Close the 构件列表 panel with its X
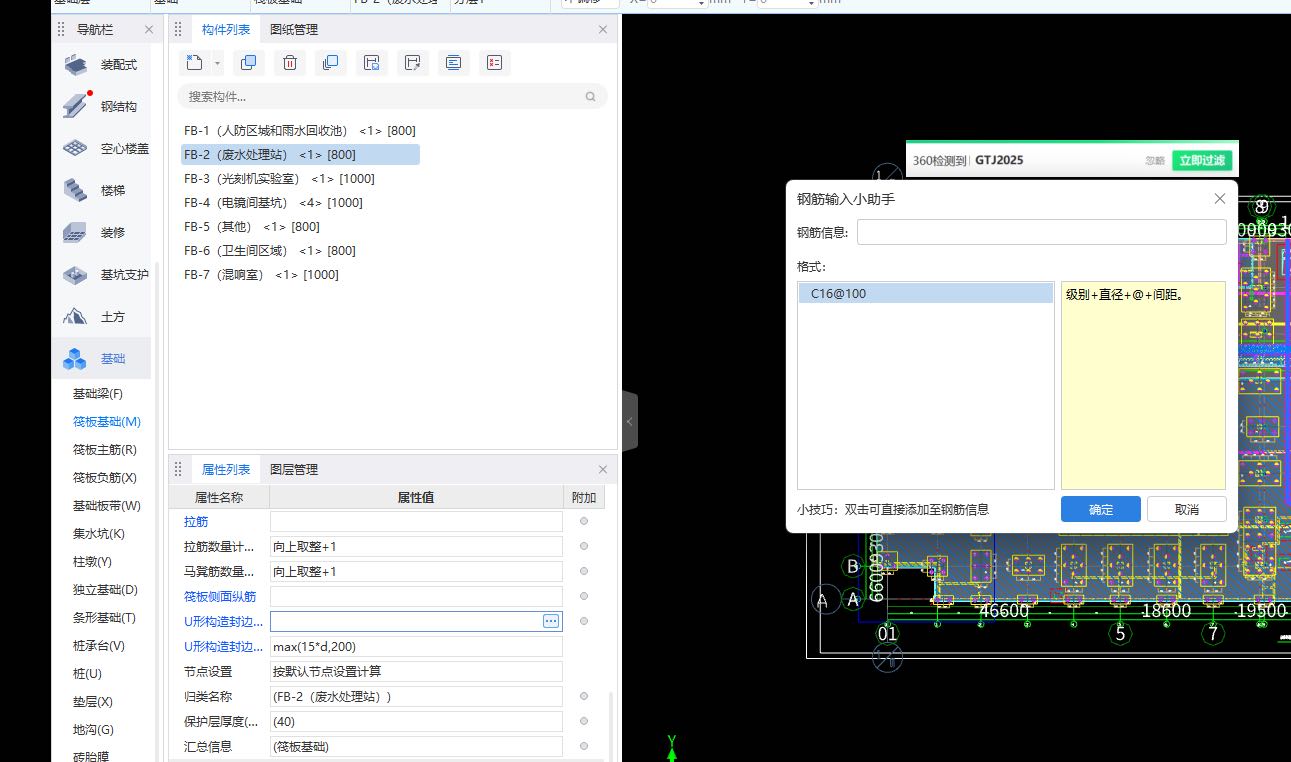Viewport: 1291px width, 762px height. point(603,30)
